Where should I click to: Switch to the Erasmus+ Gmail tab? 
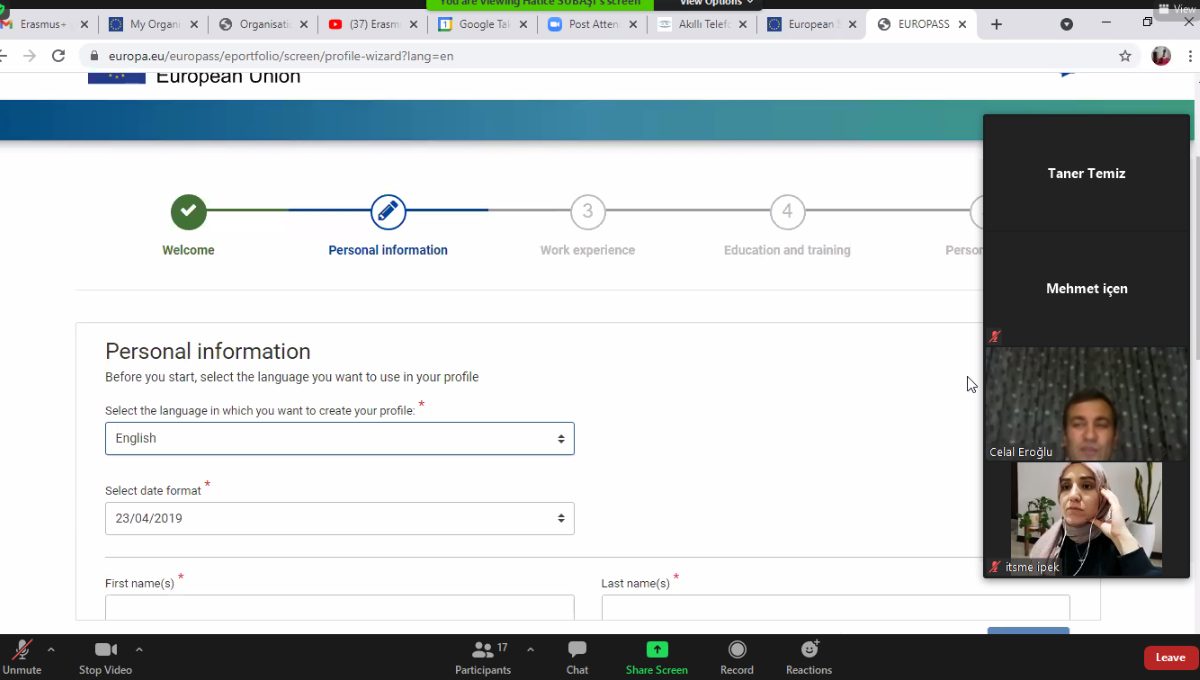(x=45, y=24)
